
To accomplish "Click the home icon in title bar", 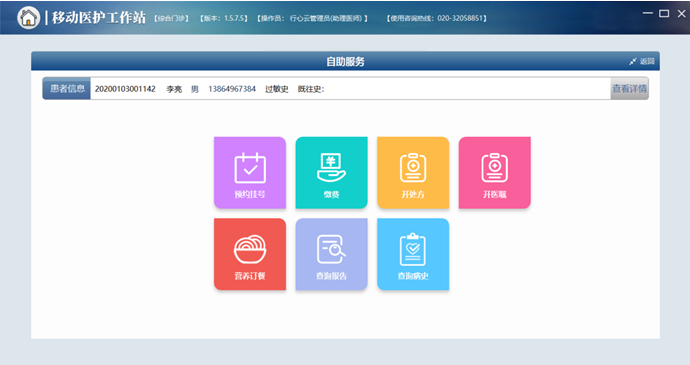I will coord(29,18).
